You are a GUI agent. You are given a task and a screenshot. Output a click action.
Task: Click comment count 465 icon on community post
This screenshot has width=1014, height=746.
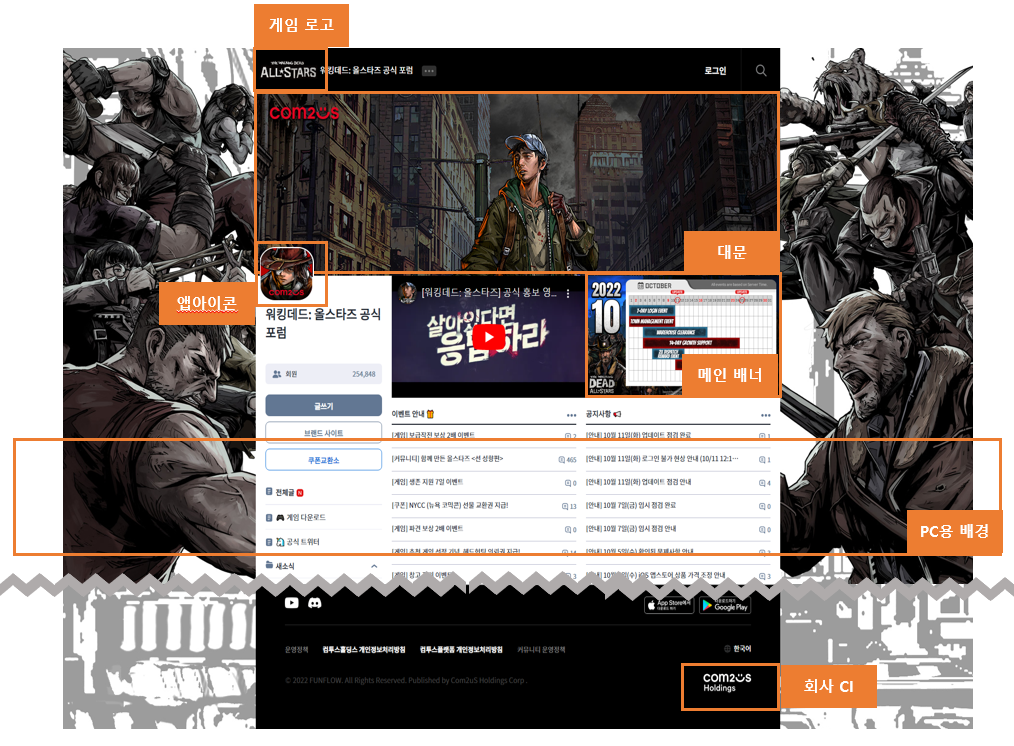click(567, 460)
